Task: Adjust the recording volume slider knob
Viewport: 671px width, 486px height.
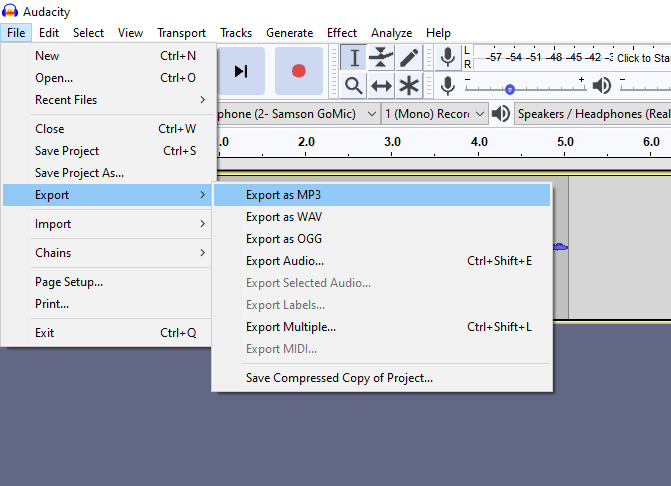Action: (510, 89)
